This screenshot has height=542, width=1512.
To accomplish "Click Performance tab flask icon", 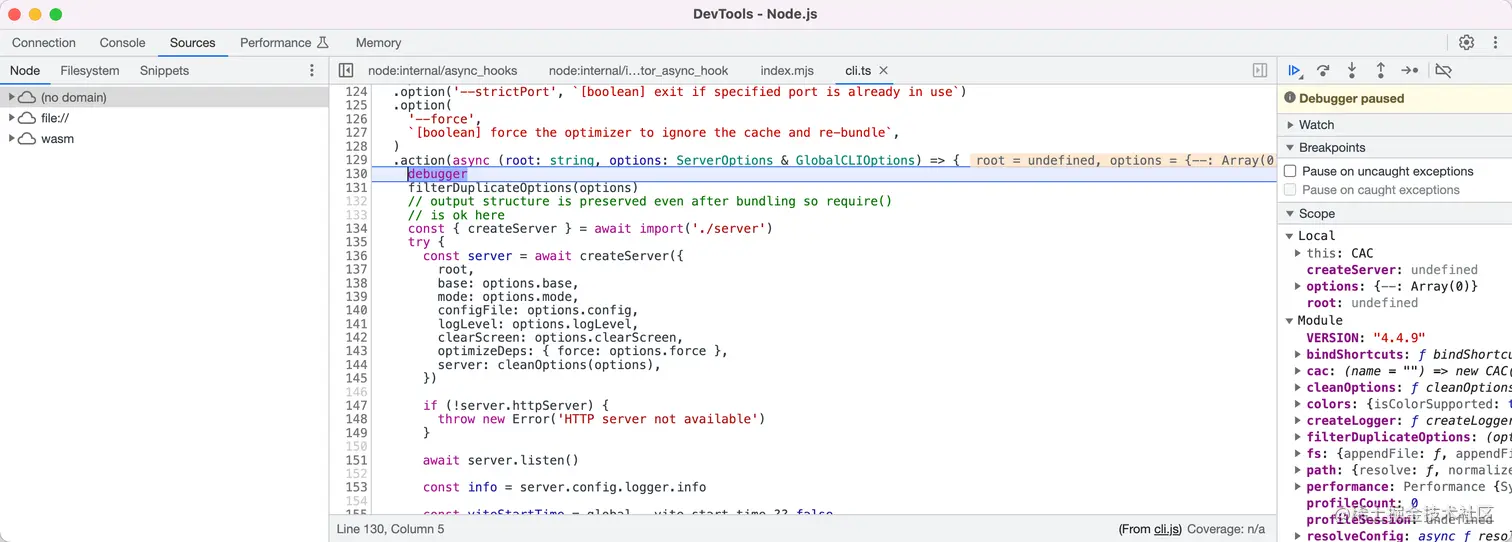I will (x=323, y=43).
